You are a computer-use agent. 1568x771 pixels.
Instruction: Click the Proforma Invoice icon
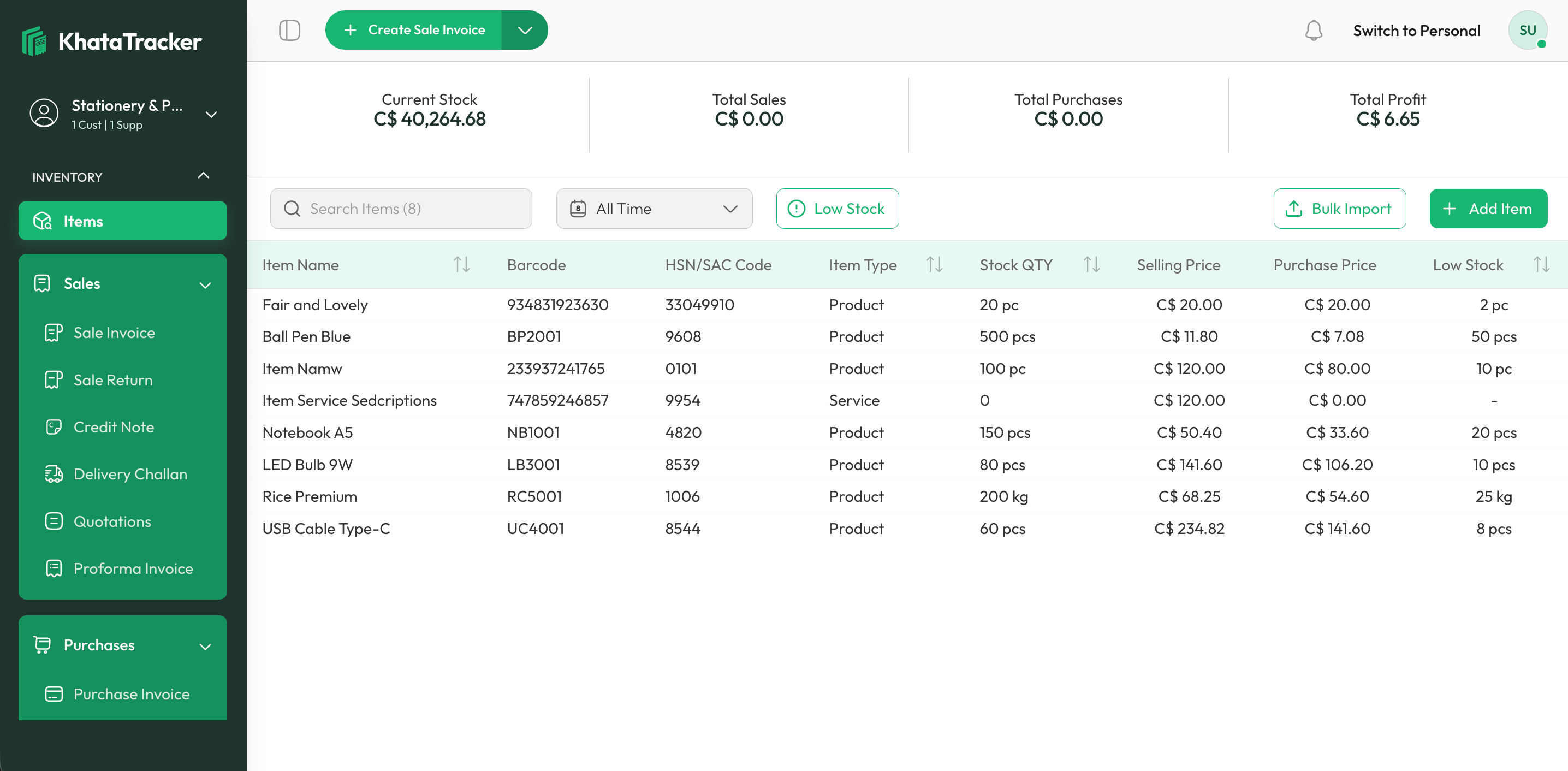[x=54, y=568]
